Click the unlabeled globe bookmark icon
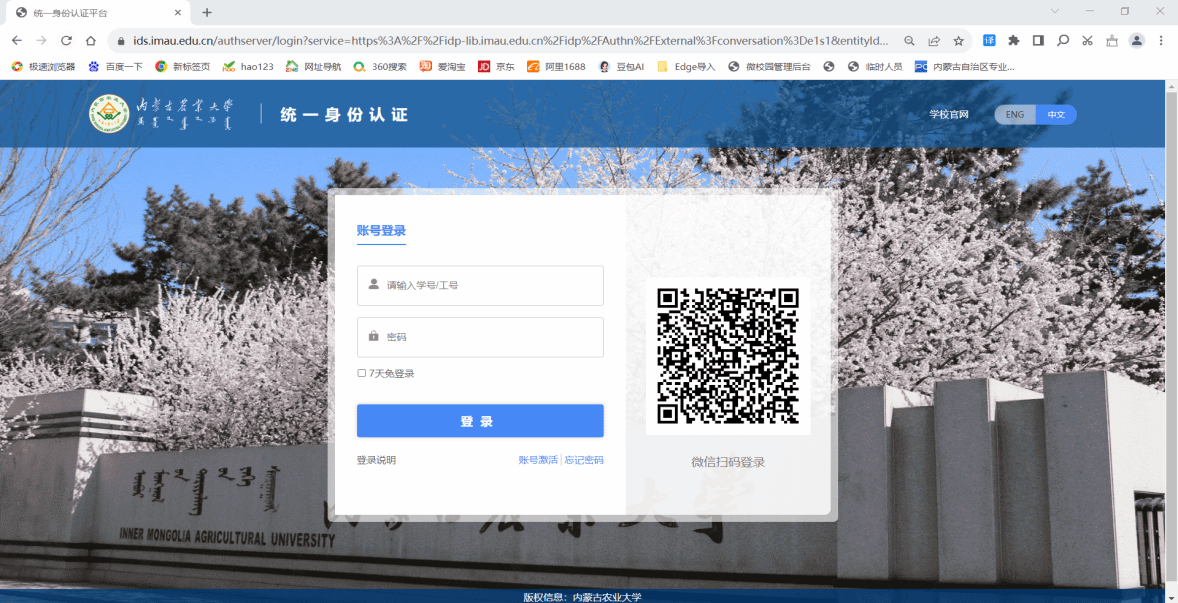Screen dimensions: 1178x603 829,67
